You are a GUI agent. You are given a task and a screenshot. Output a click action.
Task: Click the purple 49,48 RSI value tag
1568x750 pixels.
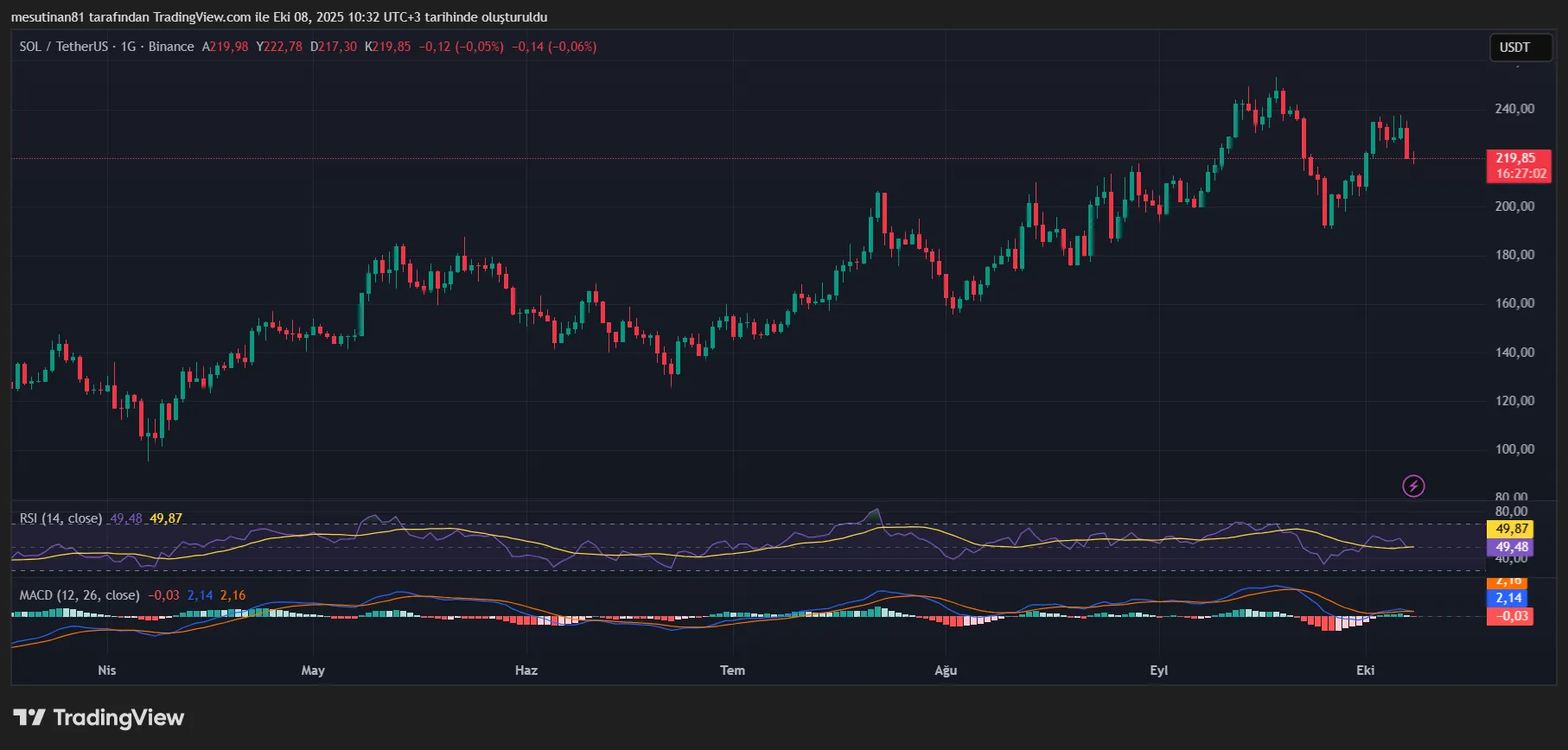click(1512, 547)
